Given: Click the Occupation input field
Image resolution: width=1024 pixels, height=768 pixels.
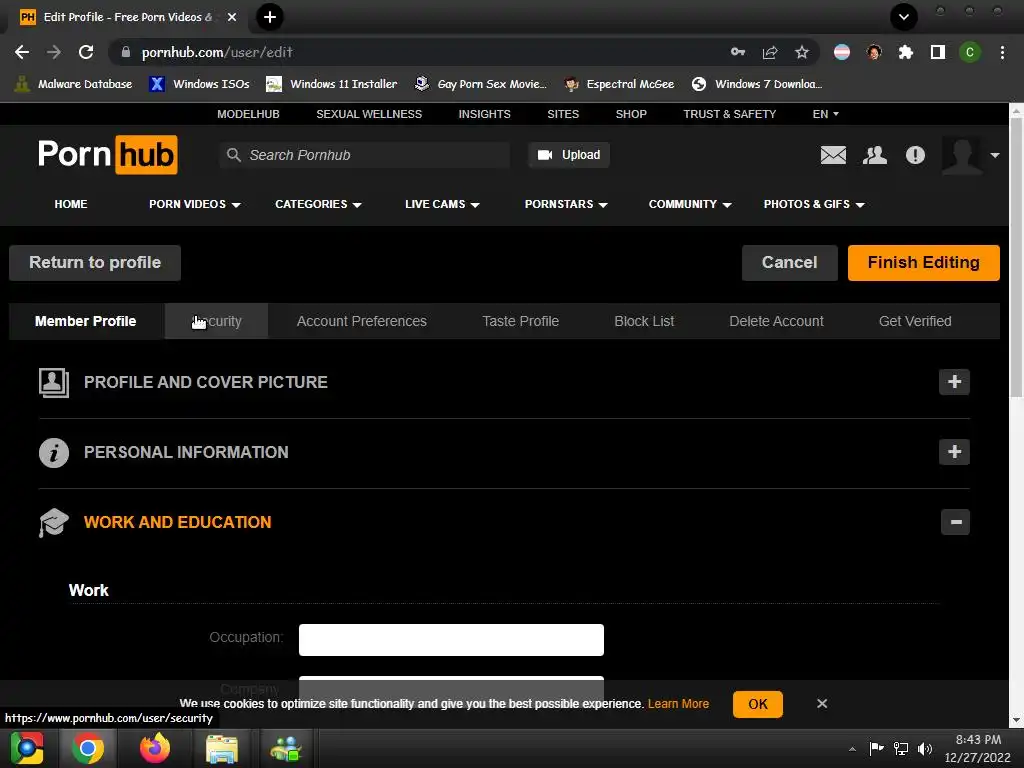Looking at the screenshot, I should tap(451, 640).
